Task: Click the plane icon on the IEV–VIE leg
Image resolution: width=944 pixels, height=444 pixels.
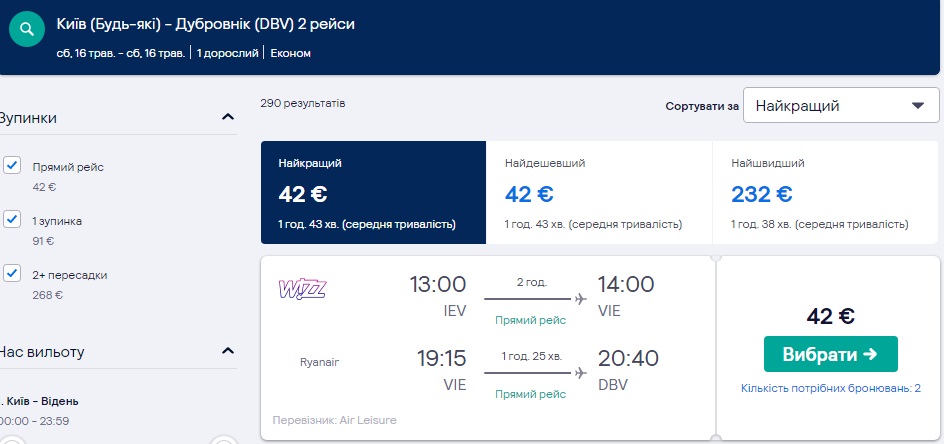Action: [x=579, y=299]
